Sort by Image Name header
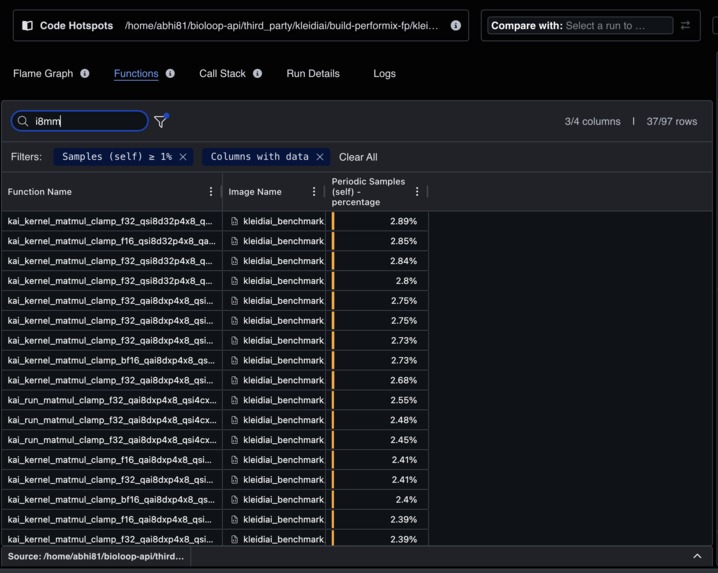 point(255,192)
